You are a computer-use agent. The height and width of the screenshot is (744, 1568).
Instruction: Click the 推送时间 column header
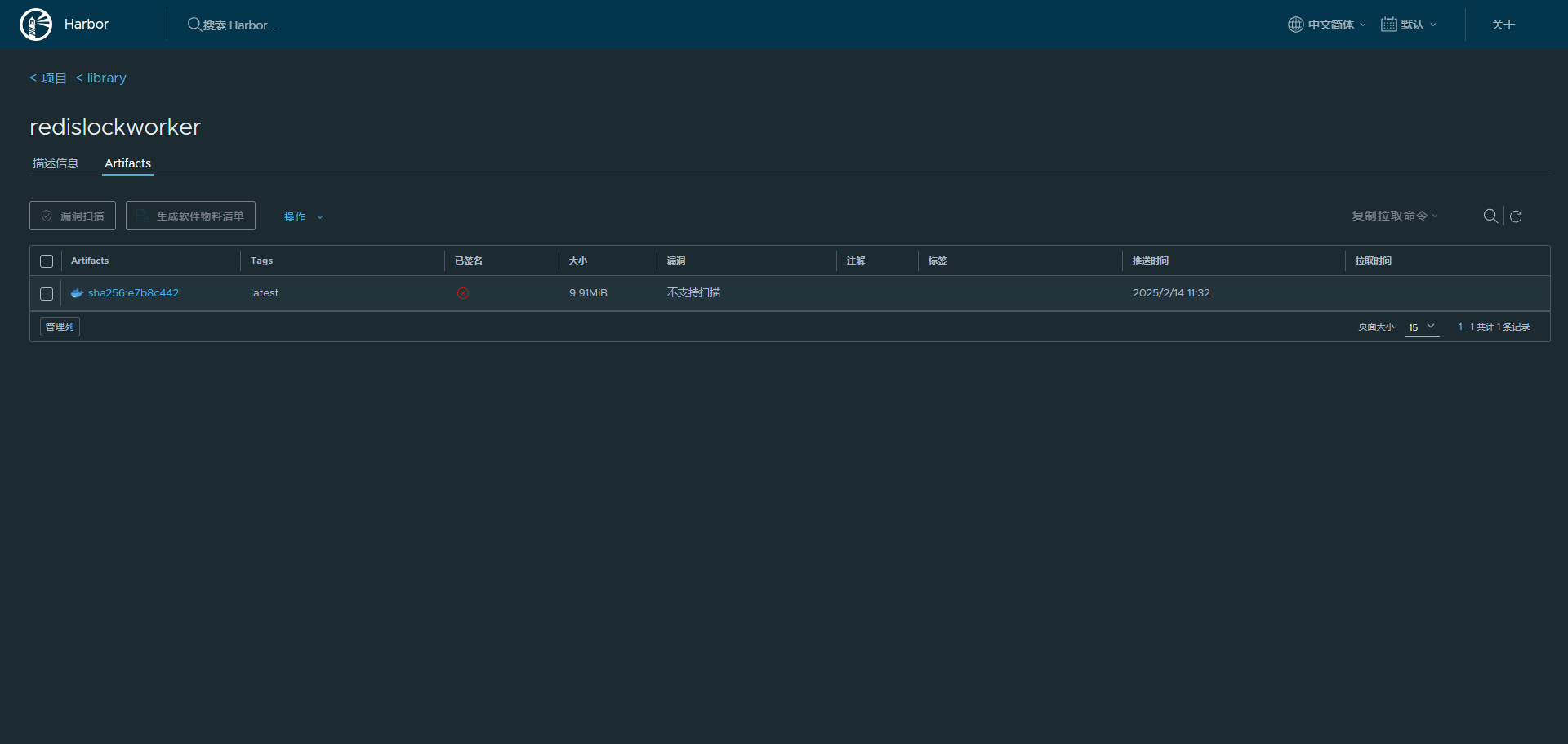tap(1151, 261)
